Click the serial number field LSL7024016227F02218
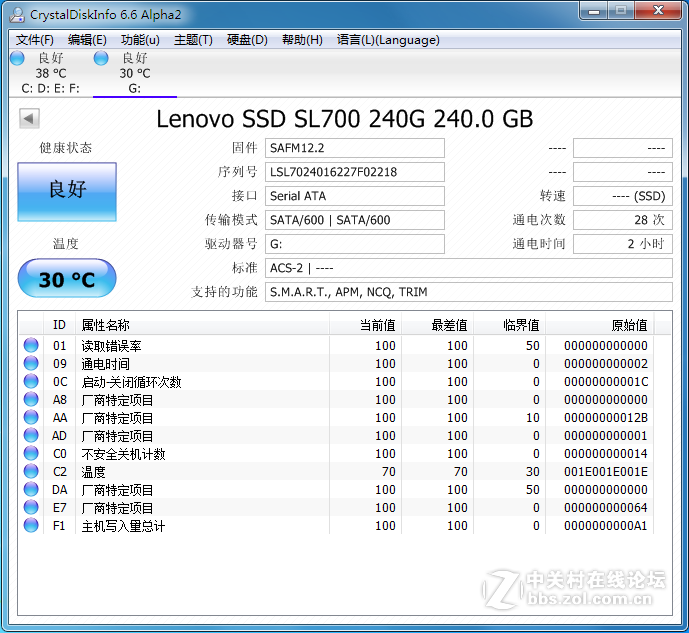This screenshot has height=633, width=689. point(355,172)
